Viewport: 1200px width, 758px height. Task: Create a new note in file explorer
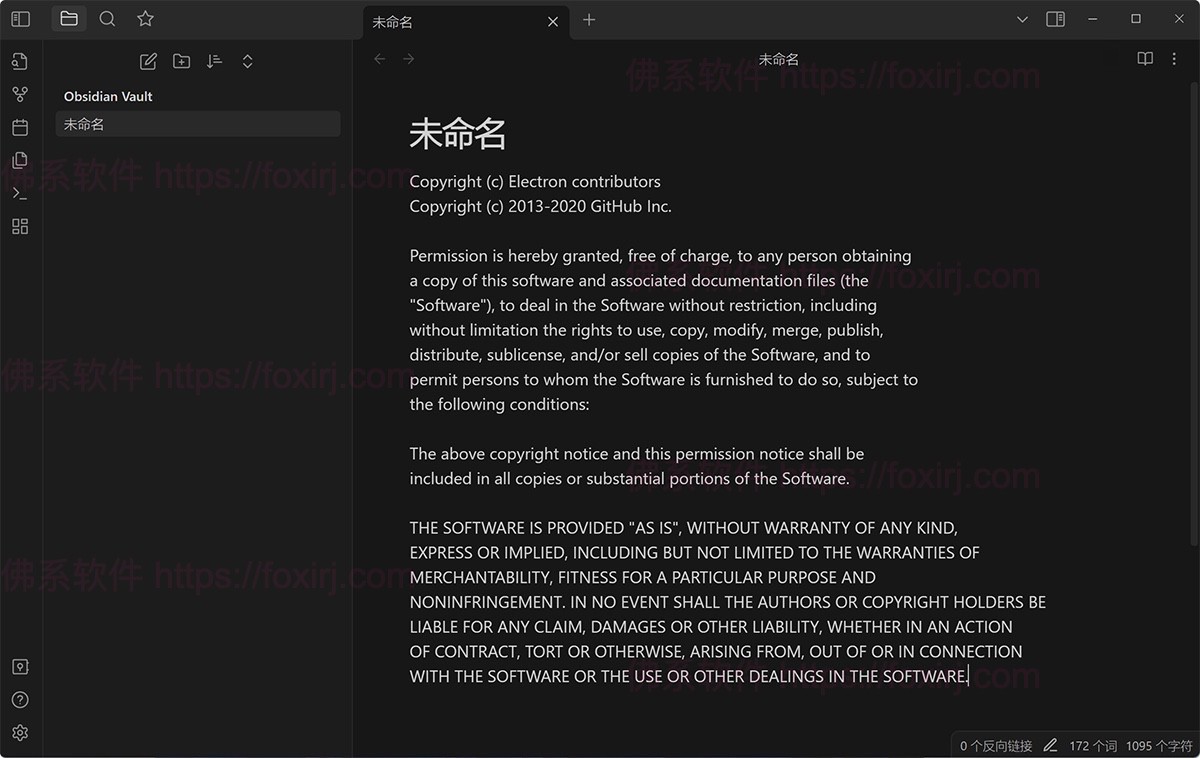pos(148,61)
